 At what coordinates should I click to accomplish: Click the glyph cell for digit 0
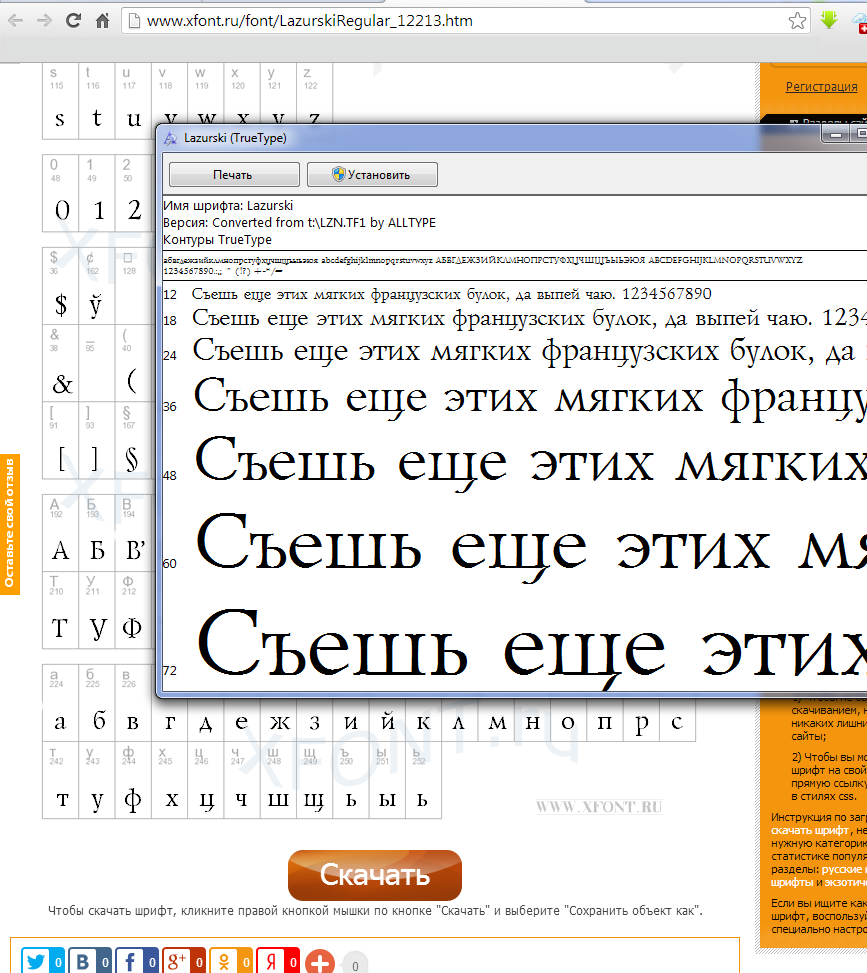[x=60, y=193]
